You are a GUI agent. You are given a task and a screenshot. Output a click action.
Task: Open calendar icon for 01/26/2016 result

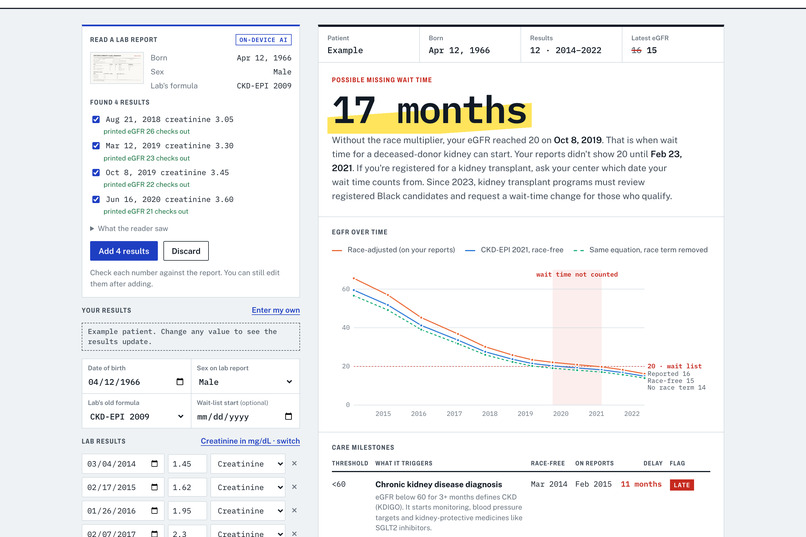point(154,511)
